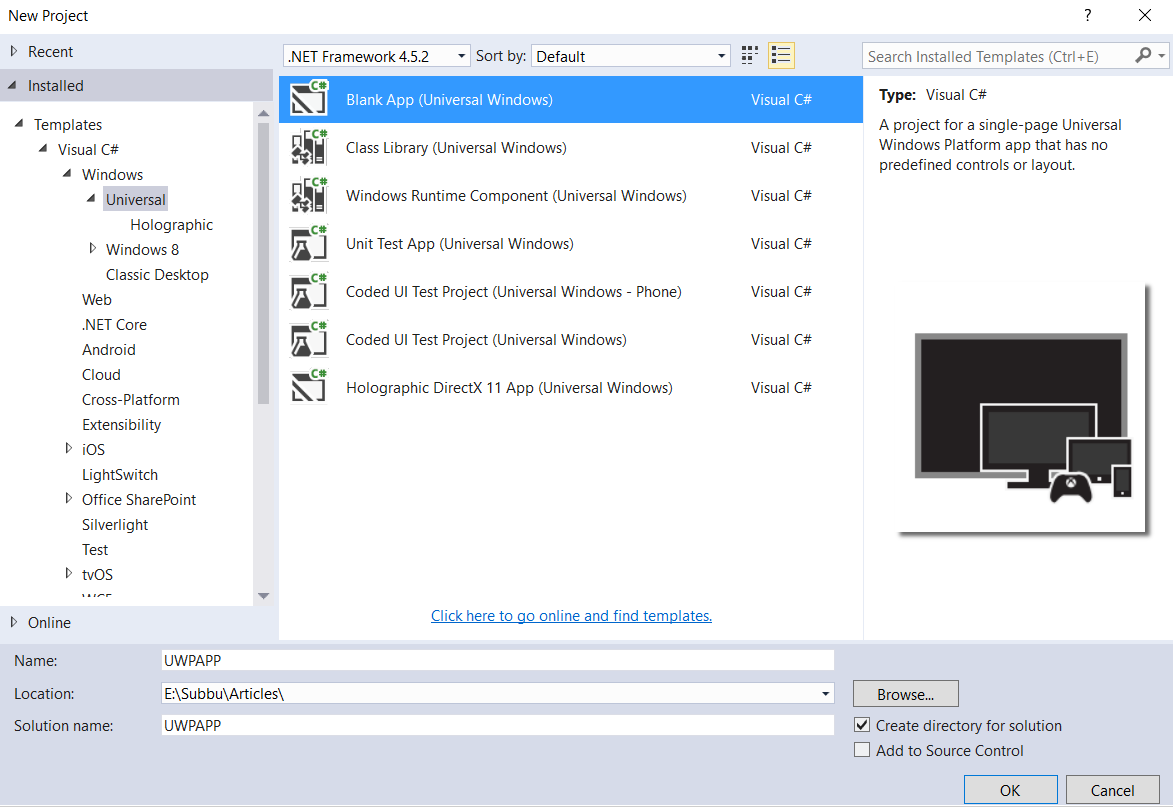Select the Silverlight template category
Viewport: 1173px width, 807px height.
[x=115, y=524]
